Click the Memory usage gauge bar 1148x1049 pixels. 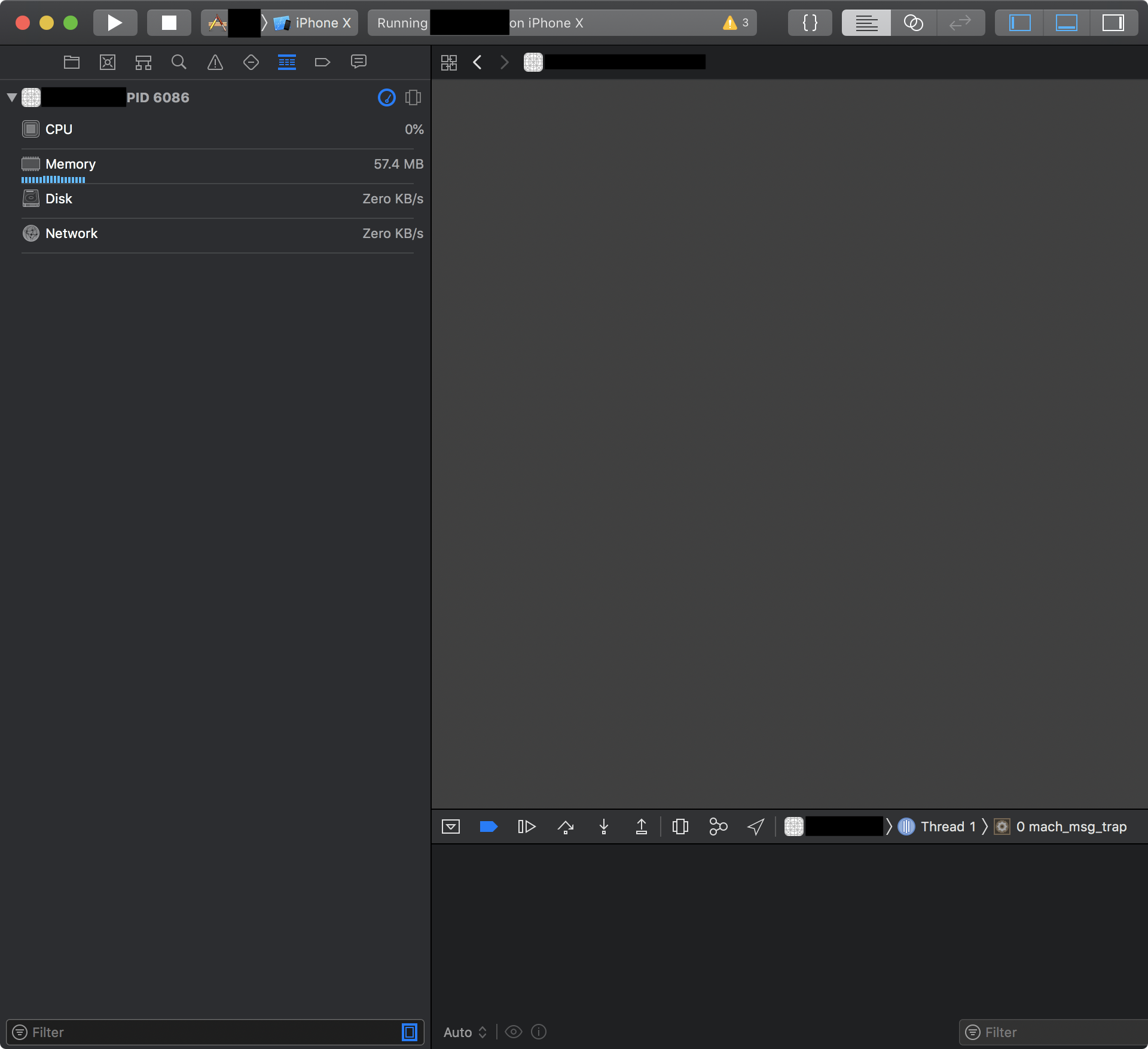point(54,179)
